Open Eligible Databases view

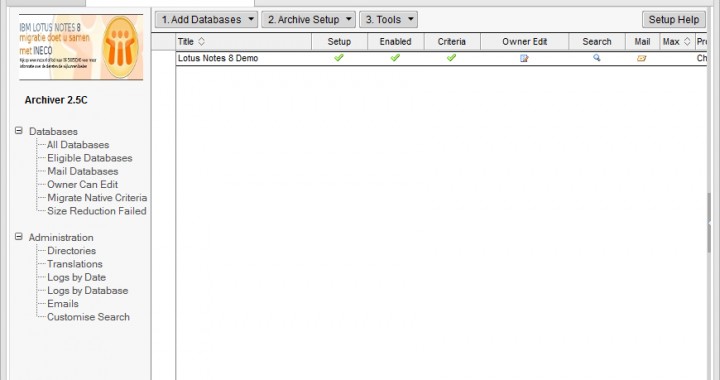pyautogui.click(x=90, y=158)
